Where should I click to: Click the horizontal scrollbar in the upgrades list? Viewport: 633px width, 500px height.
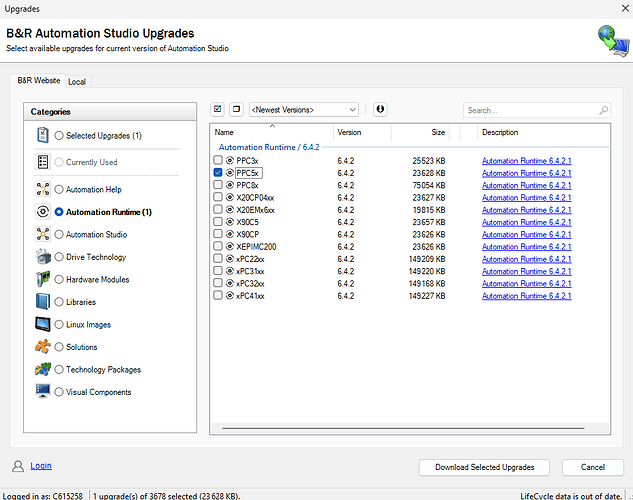[403, 428]
